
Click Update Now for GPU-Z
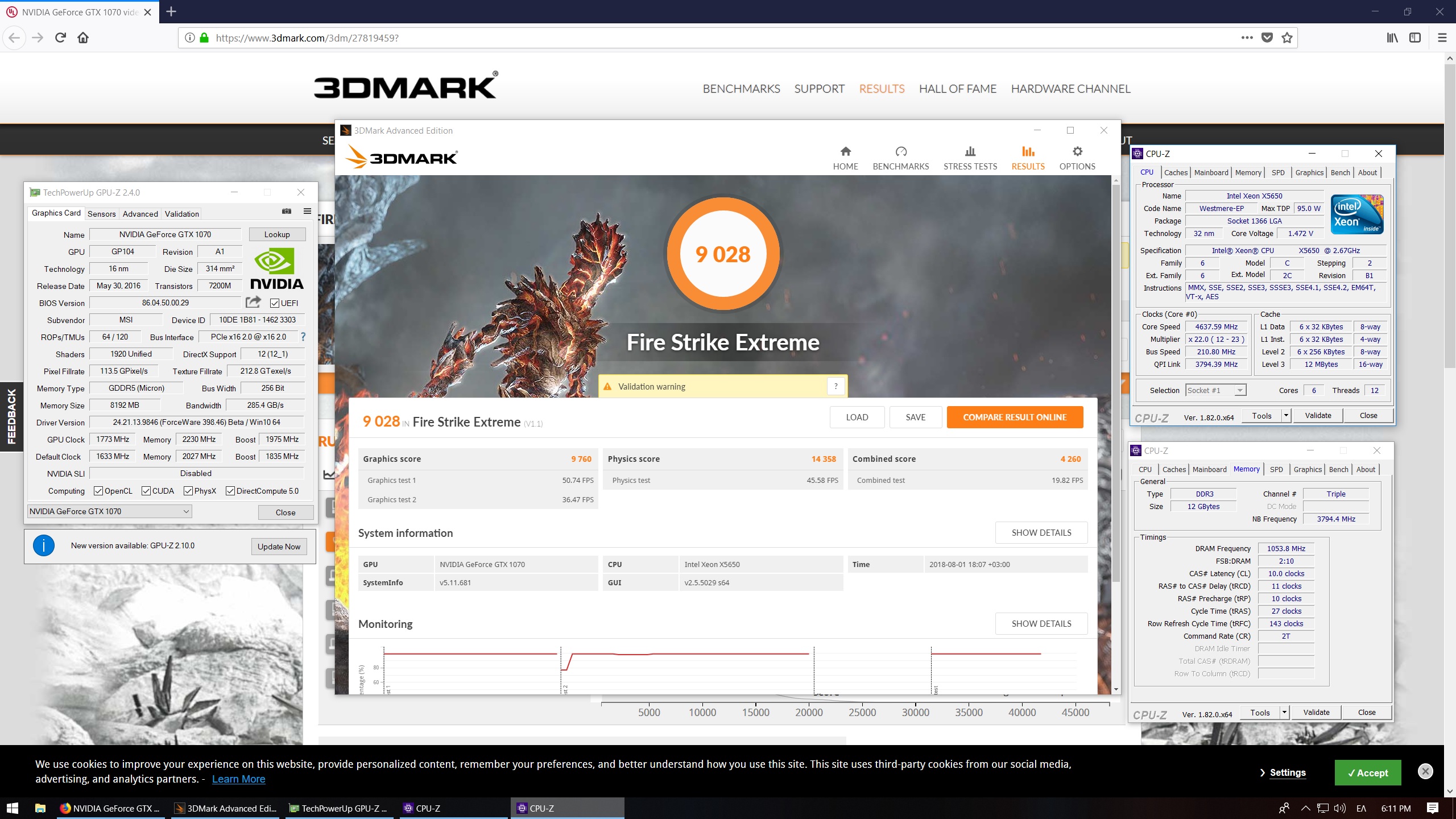[x=279, y=547]
